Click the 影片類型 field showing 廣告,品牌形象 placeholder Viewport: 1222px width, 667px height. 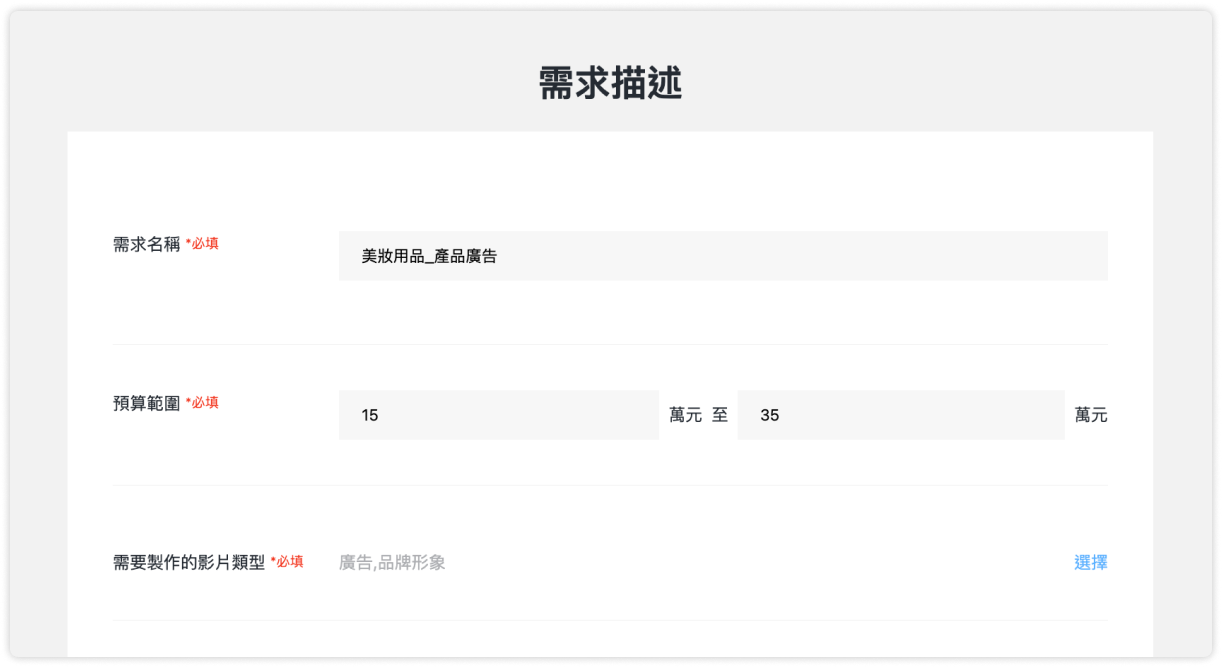pos(600,563)
